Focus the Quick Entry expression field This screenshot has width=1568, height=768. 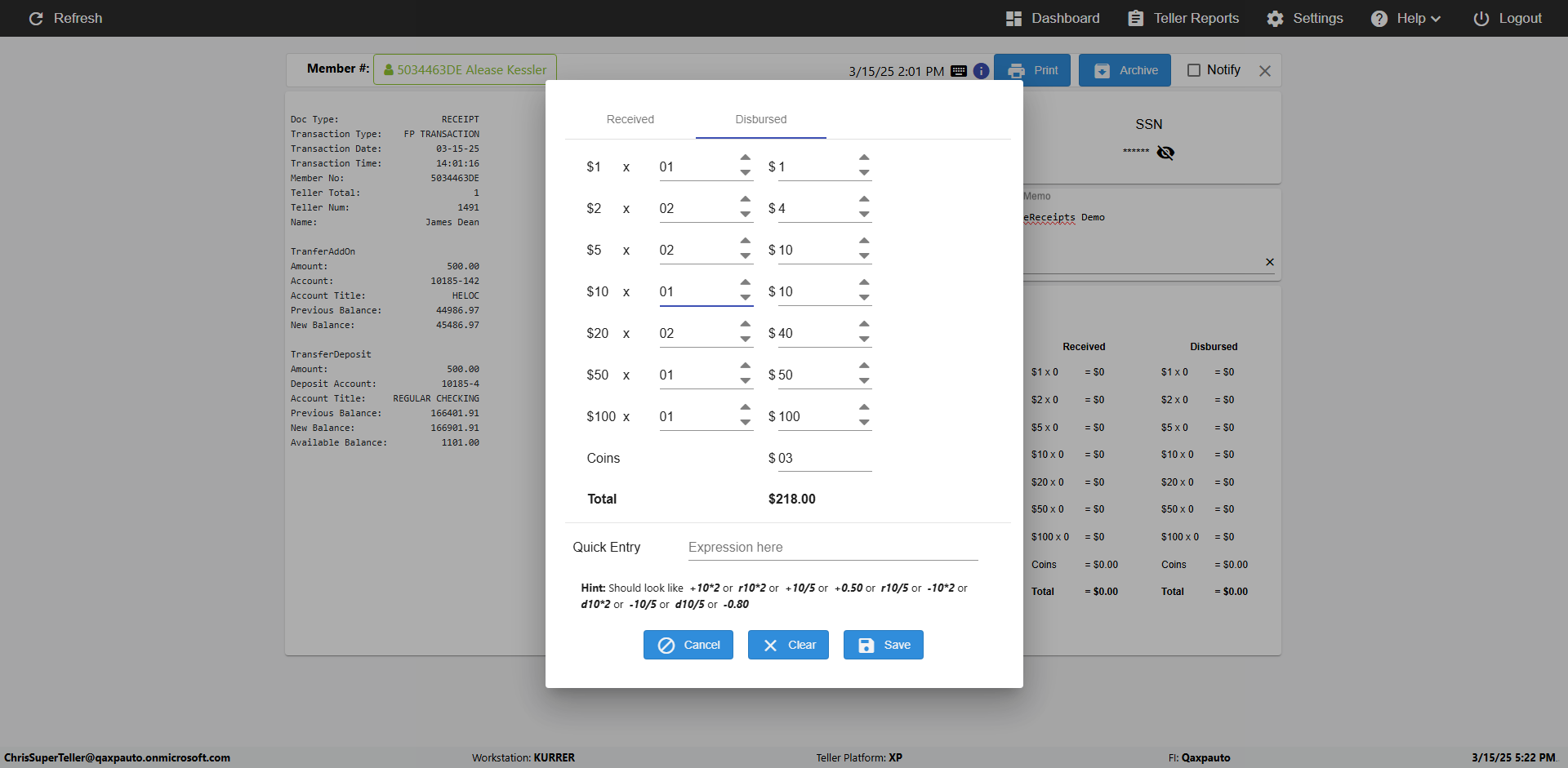(833, 548)
